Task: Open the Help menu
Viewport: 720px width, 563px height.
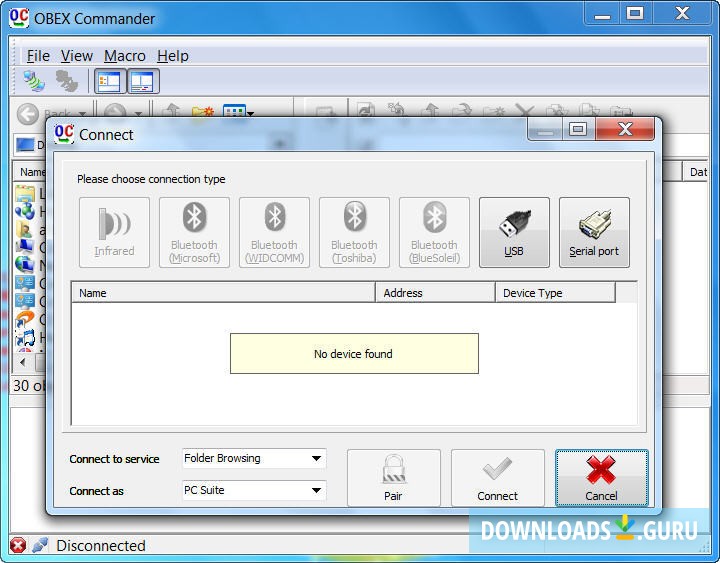Action: [x=173, y=56]
